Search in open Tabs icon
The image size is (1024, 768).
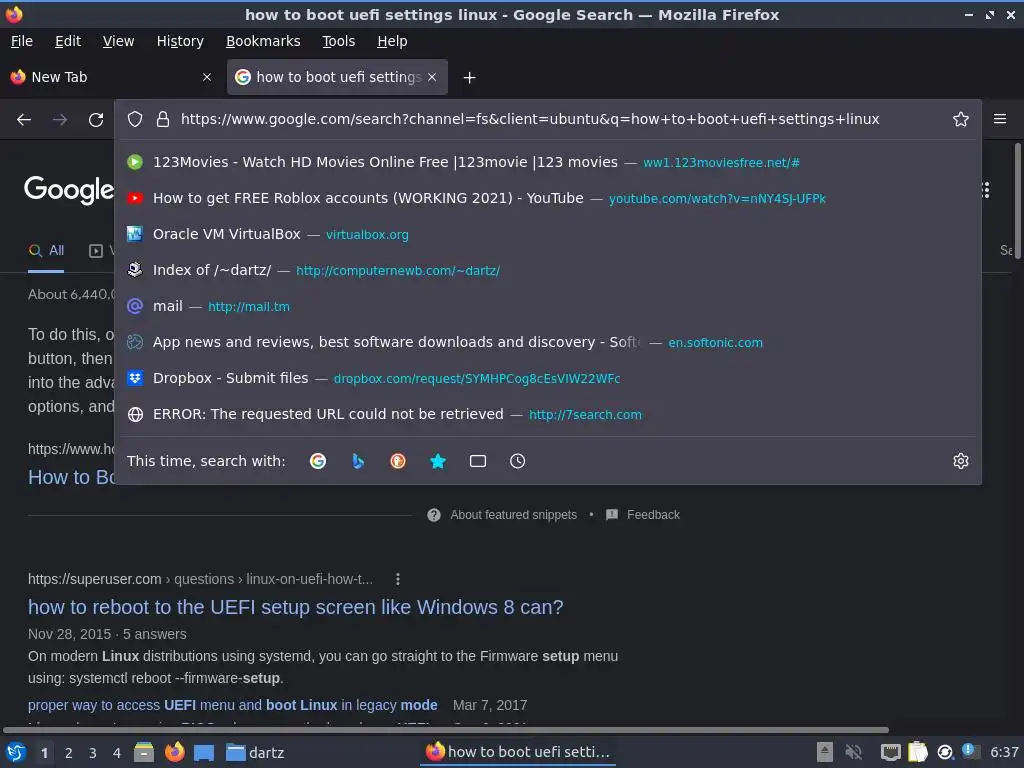(478, 461)
